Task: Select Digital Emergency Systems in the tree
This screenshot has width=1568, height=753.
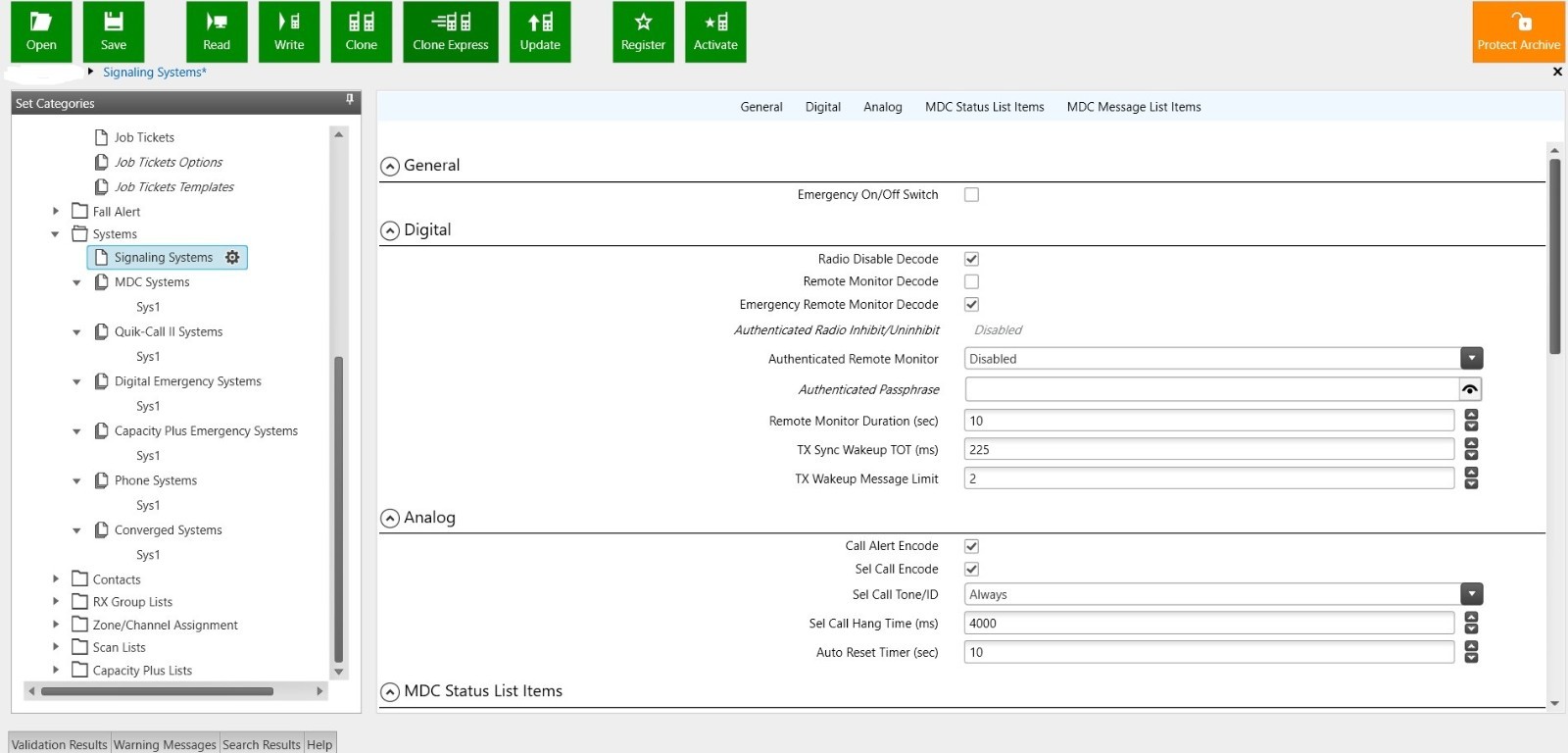Action: (187, 381)
